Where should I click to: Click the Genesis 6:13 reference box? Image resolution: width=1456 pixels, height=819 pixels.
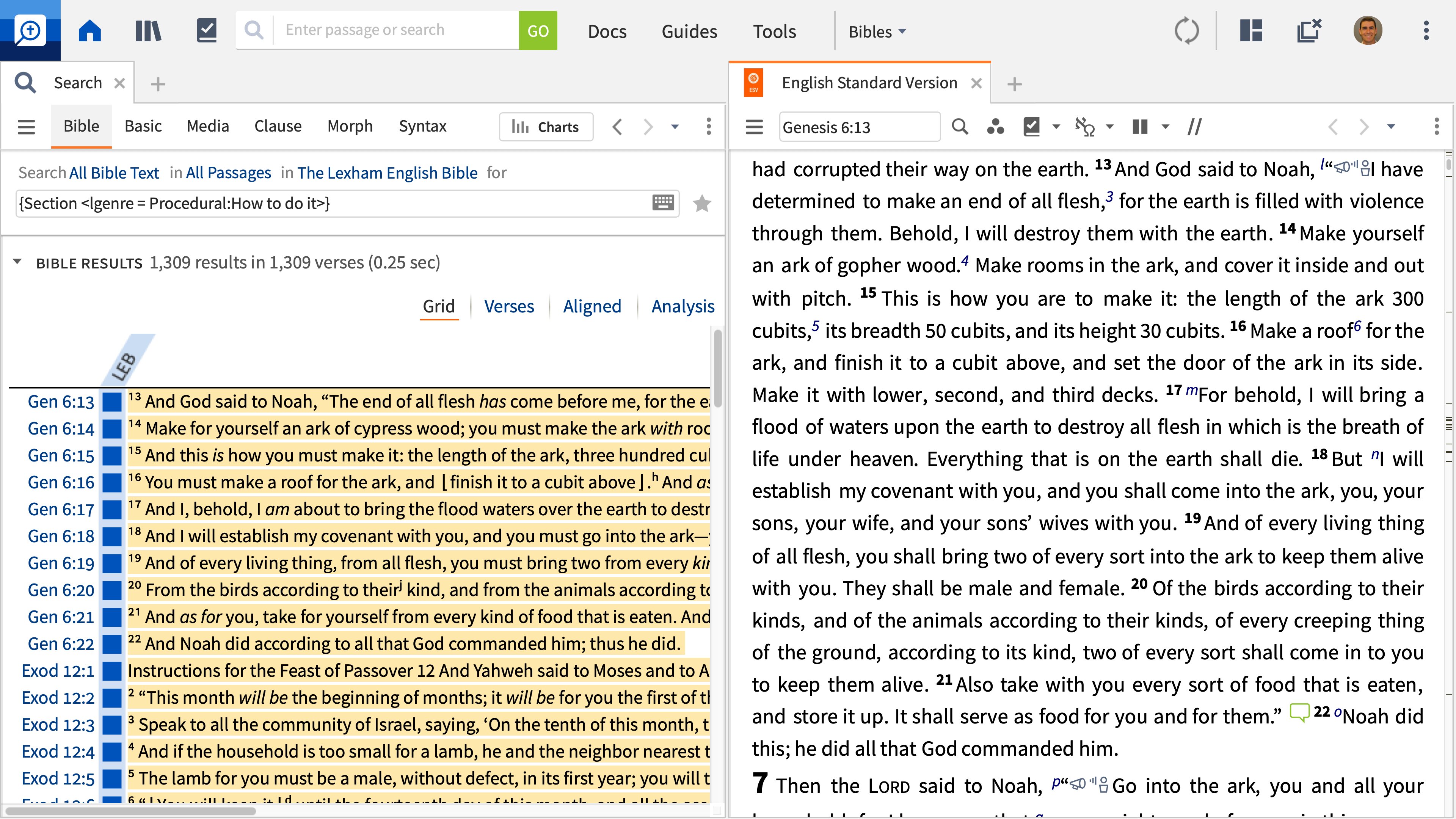coord(860,127)
